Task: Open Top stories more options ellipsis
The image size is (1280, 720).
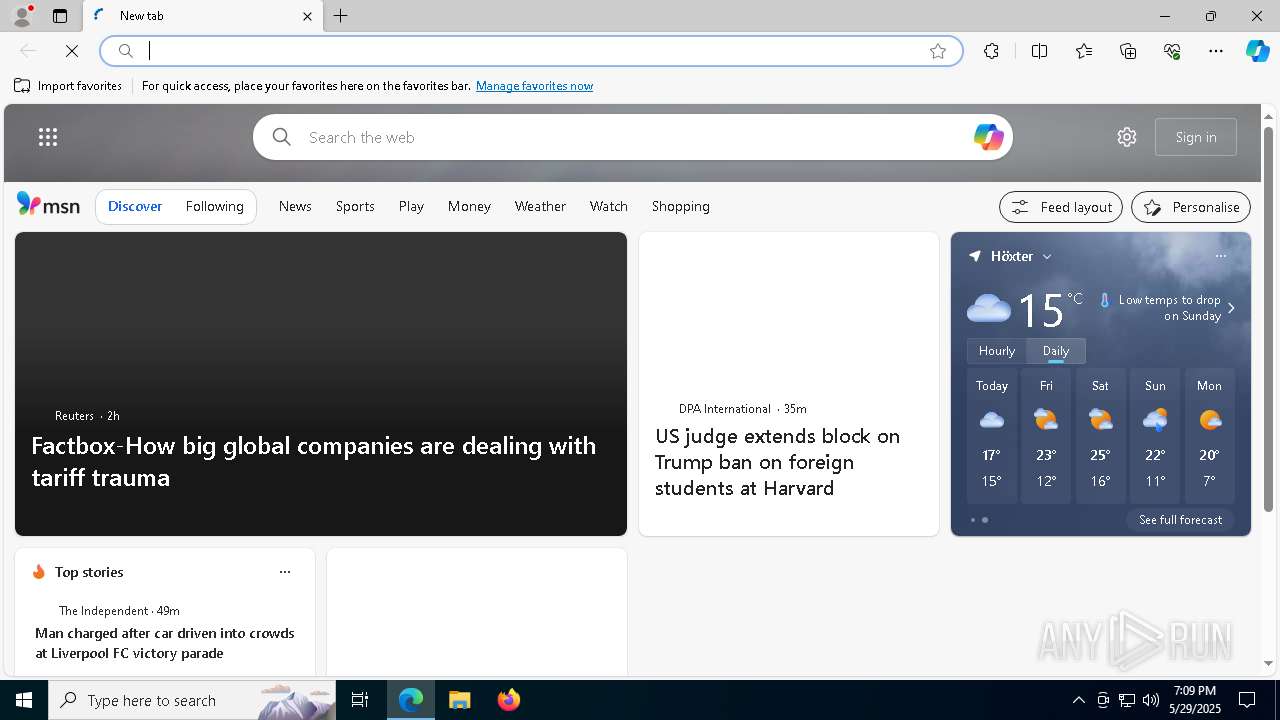Action: 285,572
